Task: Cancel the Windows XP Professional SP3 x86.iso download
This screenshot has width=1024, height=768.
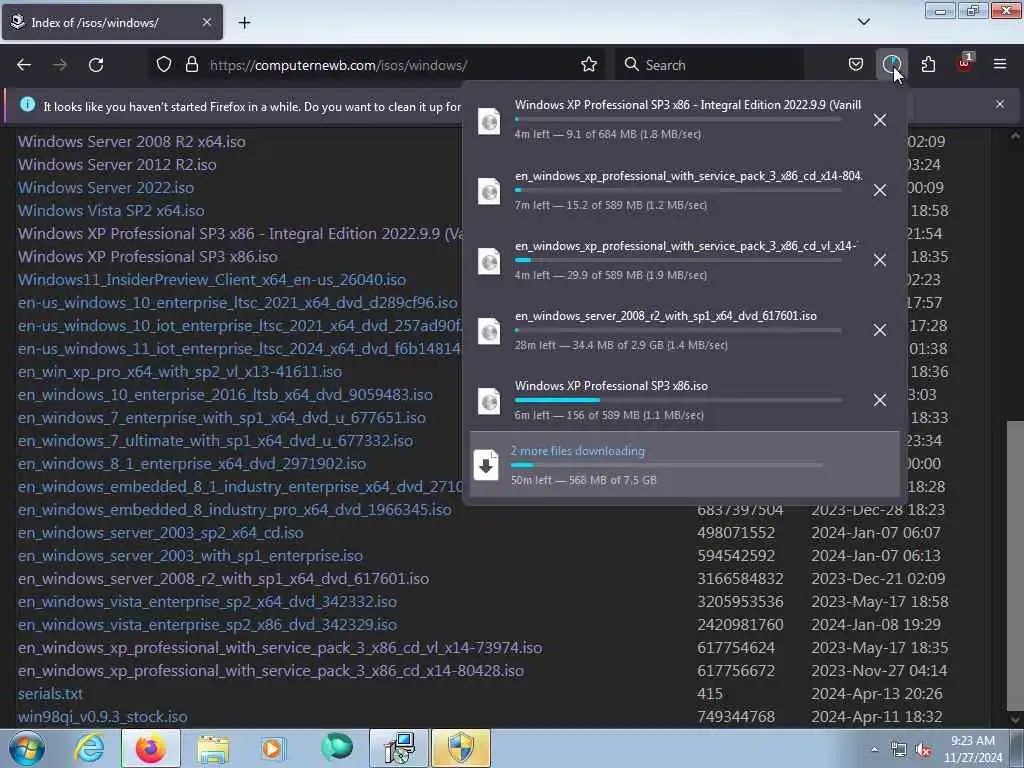Action: click(880, 400)
